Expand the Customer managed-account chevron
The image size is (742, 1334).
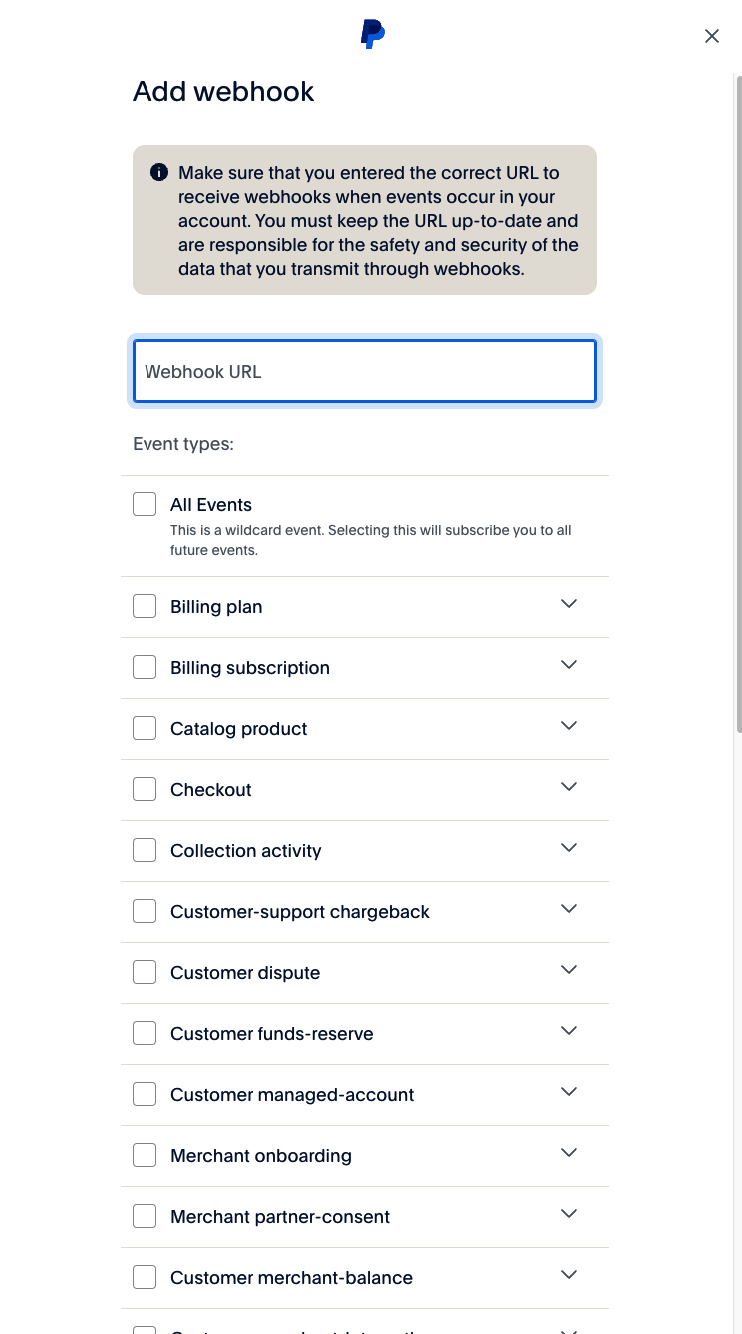[x=569, y=1092]
